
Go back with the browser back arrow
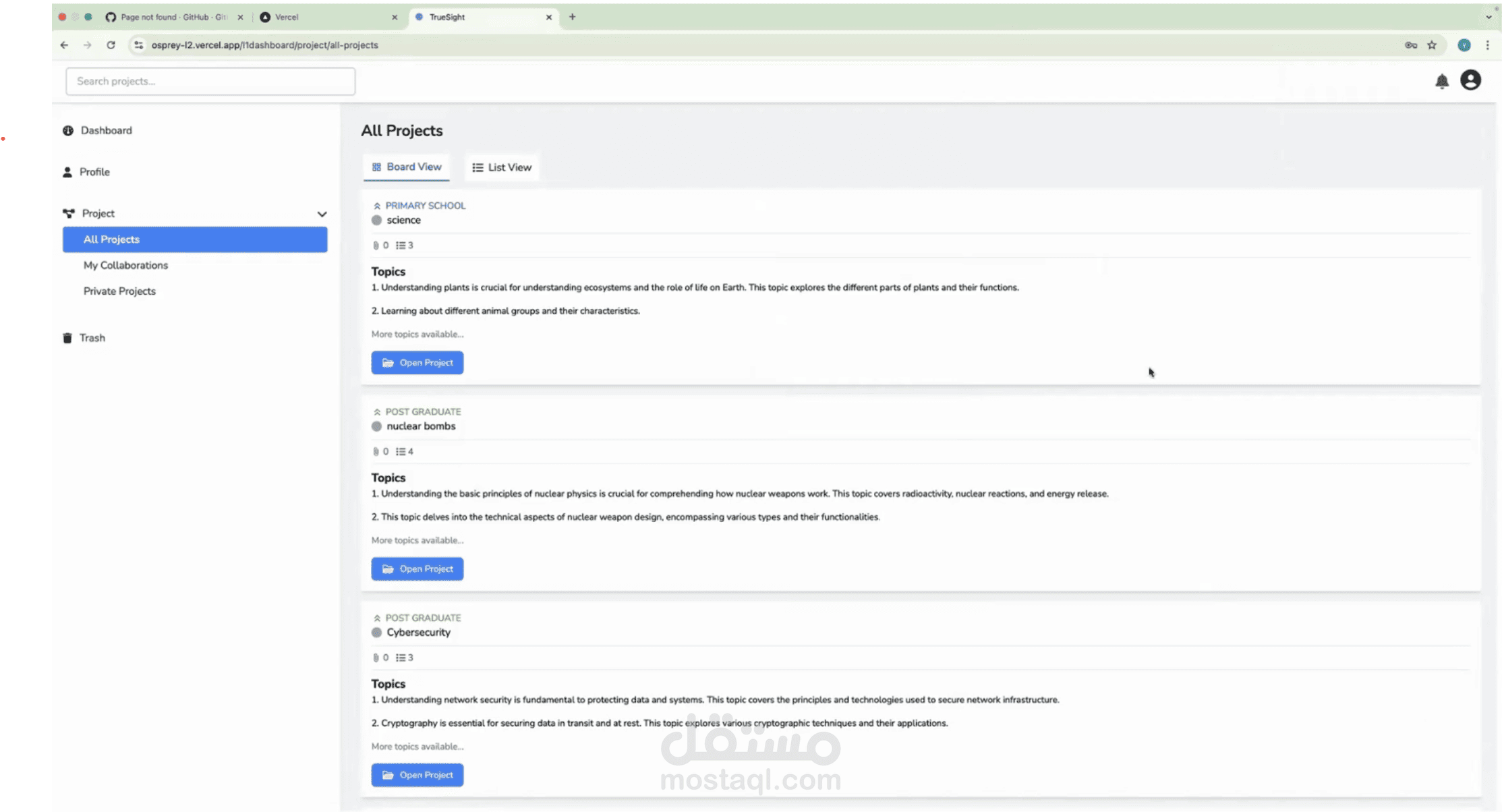coord(64,45)
